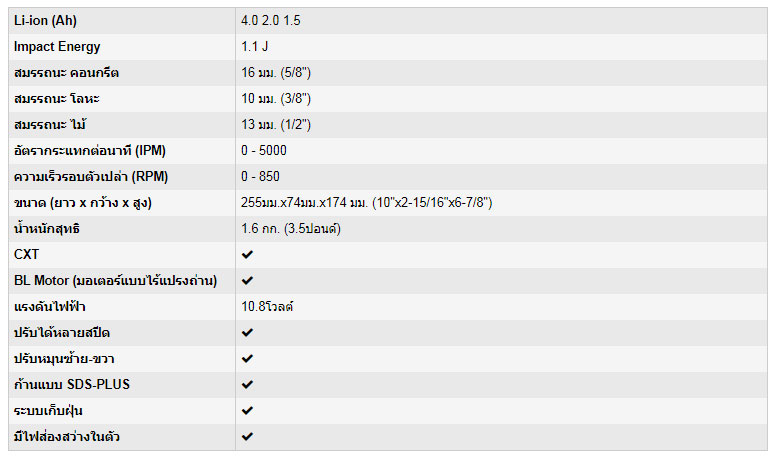The height and width of the screenshot is (458, 780).
Task: Click the checkmark beside ระบบเก็บฝุ่น
Action: 247,410
